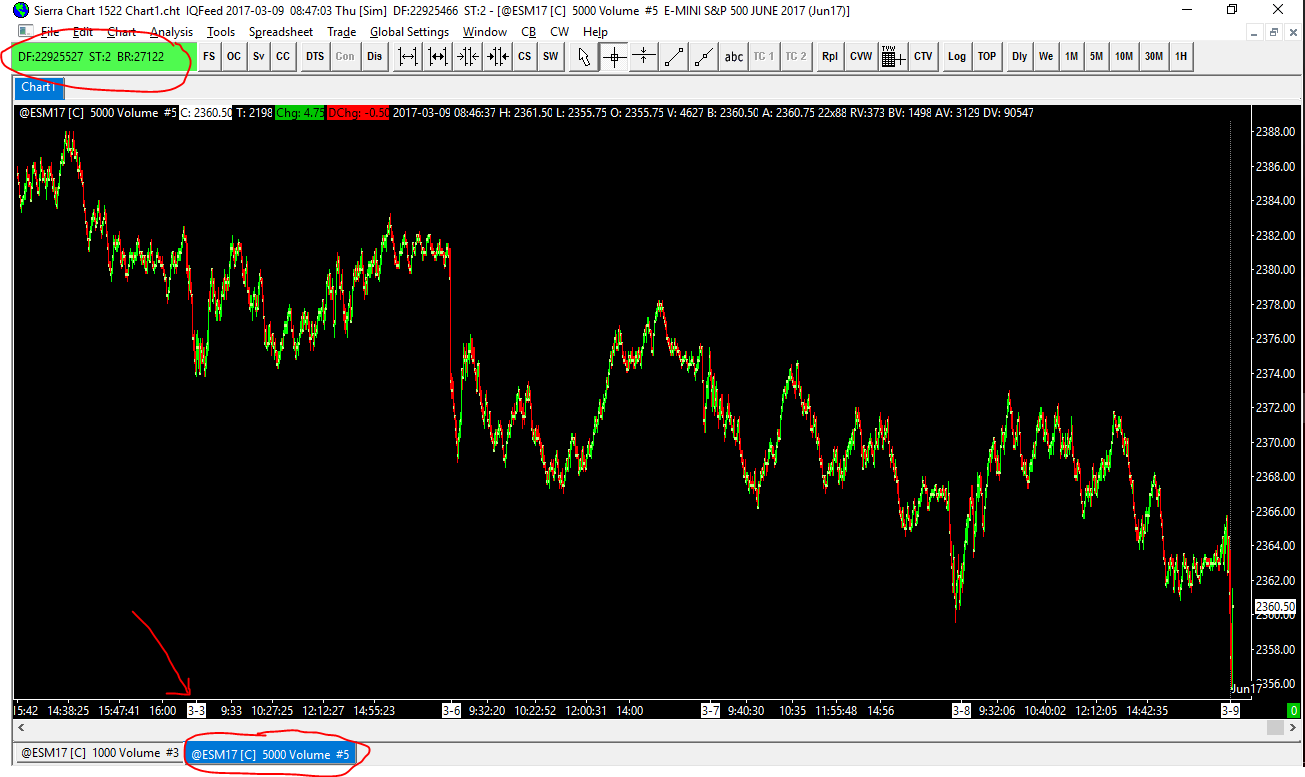Set timeframe to 30M
Viewport: 1305px width, 777px height.
tap(1154, 57)
